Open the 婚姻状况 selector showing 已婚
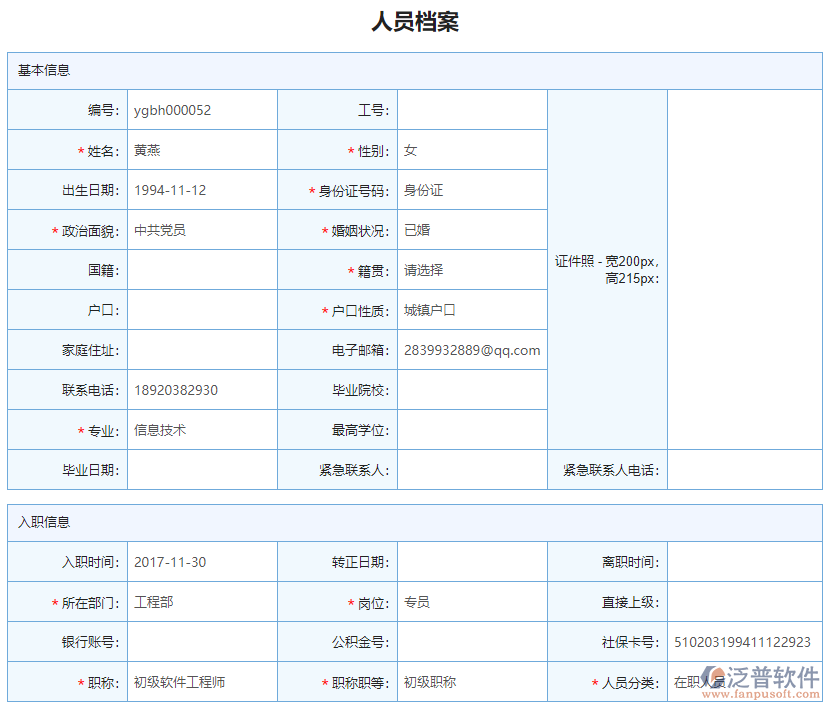The image size is (830, 710). [470, 229]
